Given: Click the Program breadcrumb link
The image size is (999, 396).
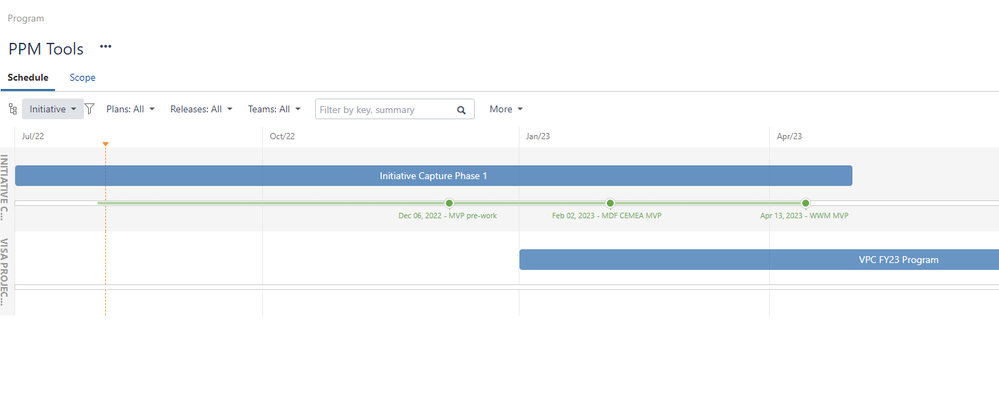Looking at the screenshot, I should (26, 18).
